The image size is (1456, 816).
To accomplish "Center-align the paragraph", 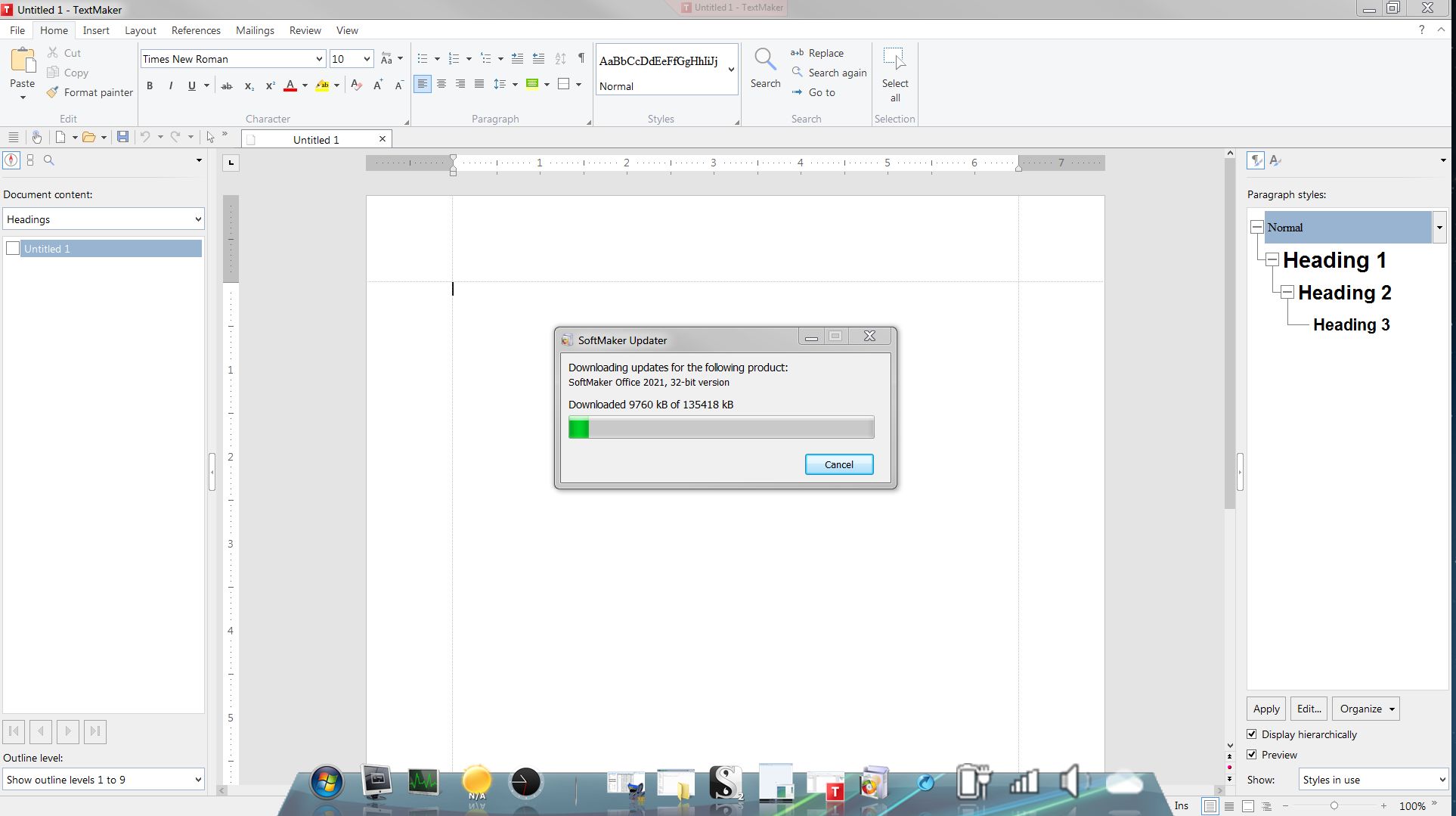I will click(x=441, y=84).
